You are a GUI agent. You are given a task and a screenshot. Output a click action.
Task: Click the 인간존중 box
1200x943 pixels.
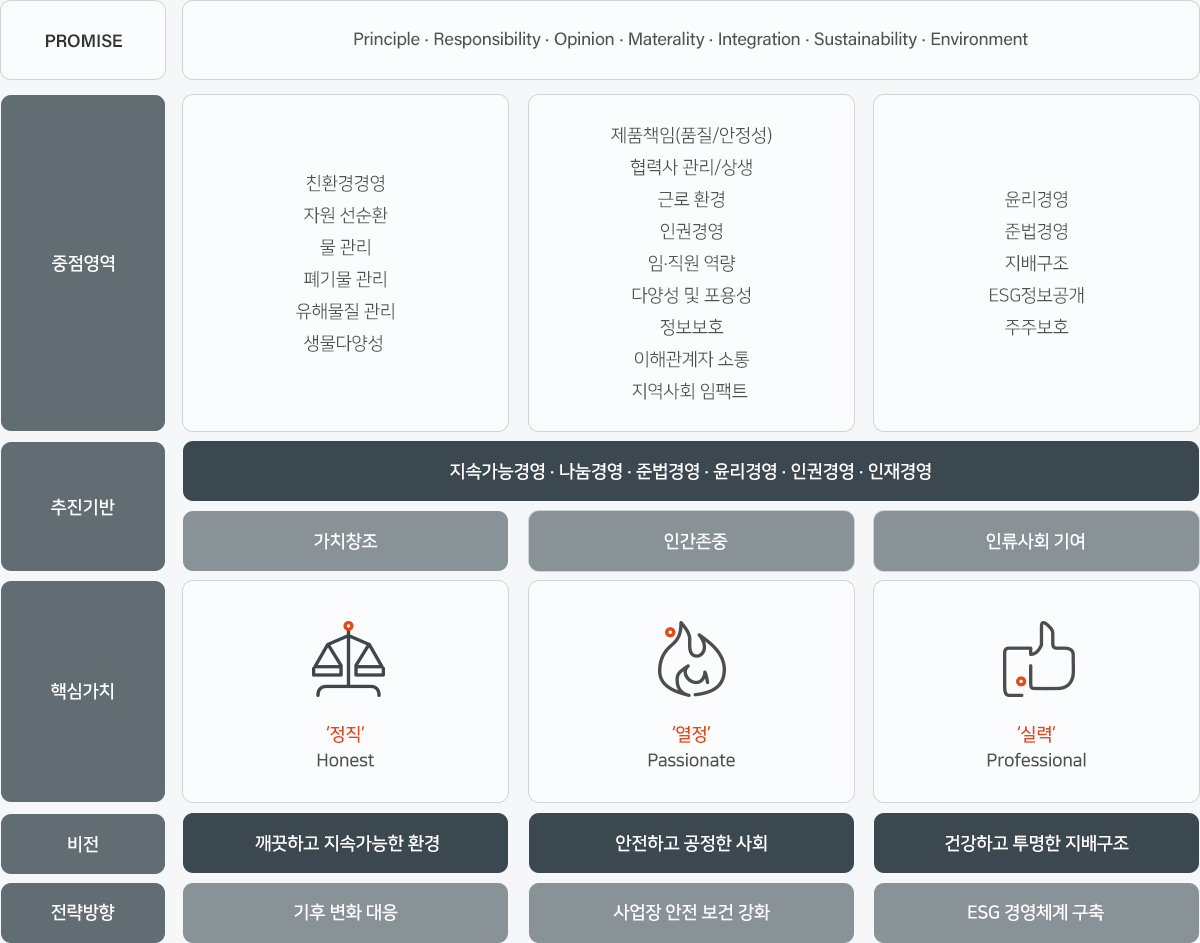691,541
